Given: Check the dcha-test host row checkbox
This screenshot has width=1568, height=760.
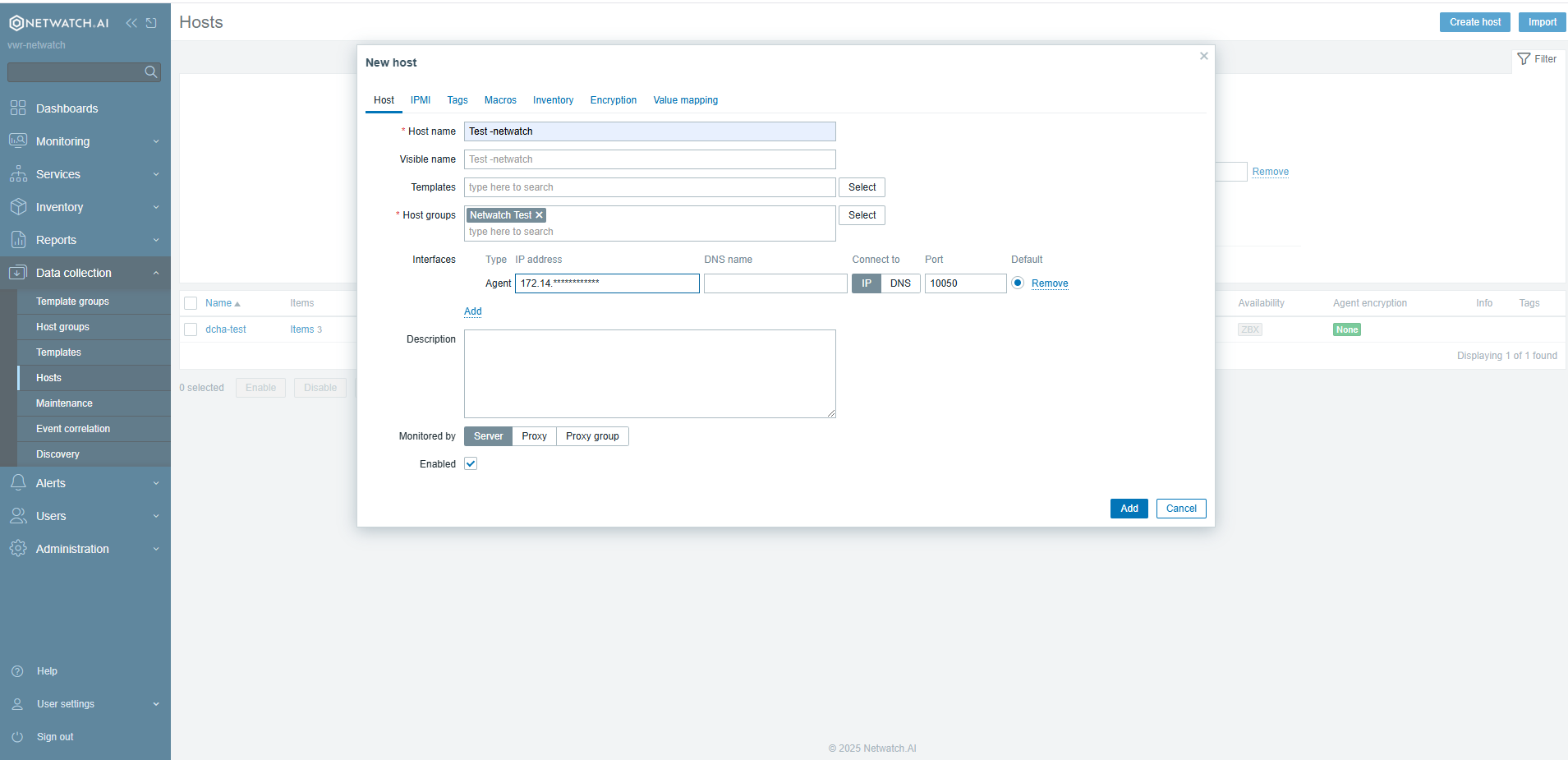Looking at the screenshot, I should click(191, 329).
